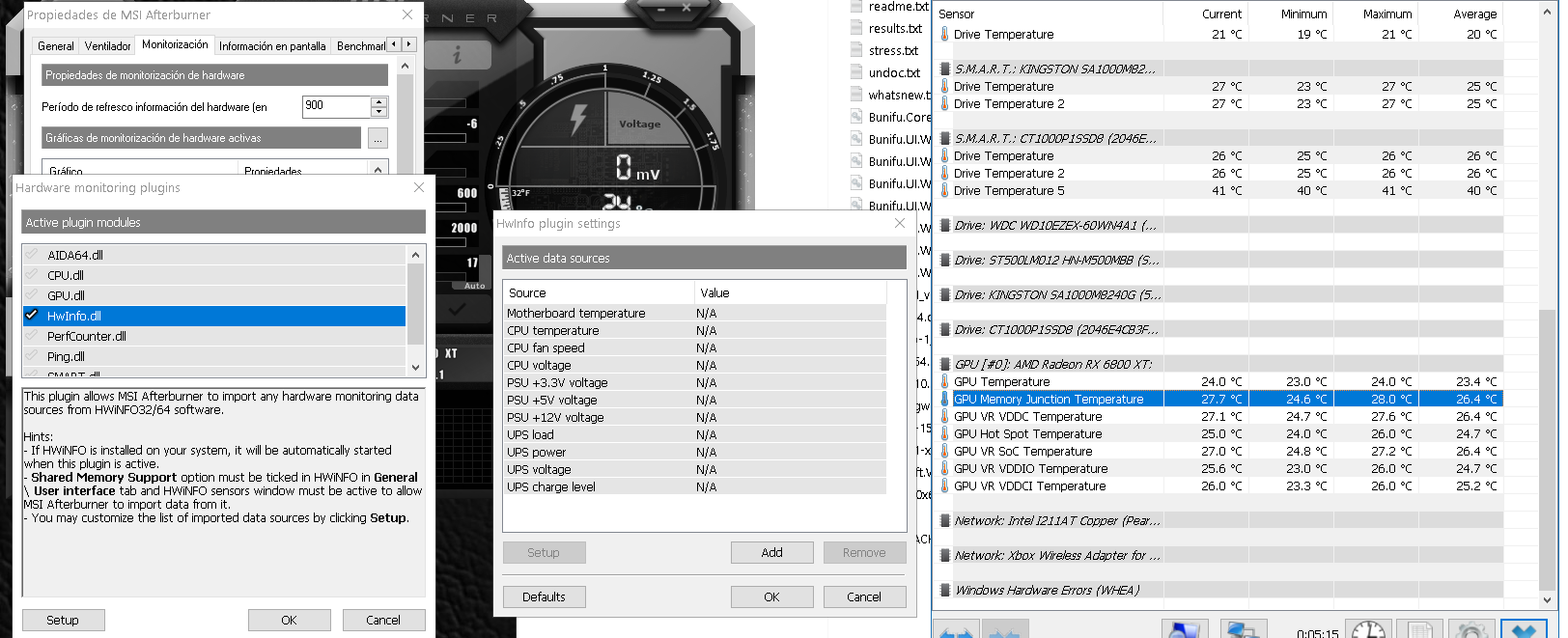Click the HWiNFO monitor search icon button
This screenshot has height=638, width=1568.
[x=1185, y=630]
